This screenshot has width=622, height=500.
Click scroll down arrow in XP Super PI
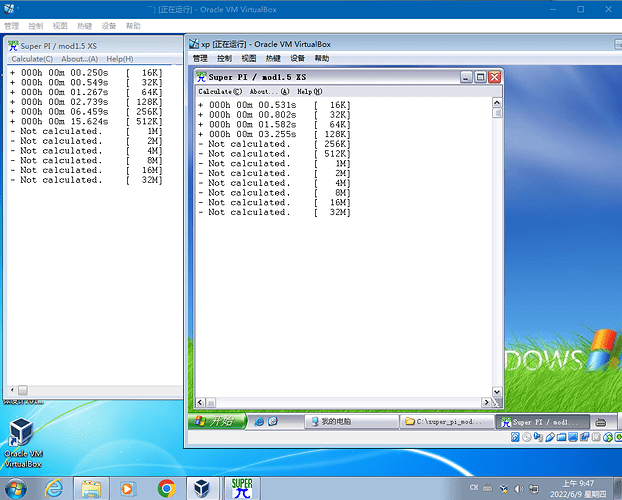click(497, 392)
